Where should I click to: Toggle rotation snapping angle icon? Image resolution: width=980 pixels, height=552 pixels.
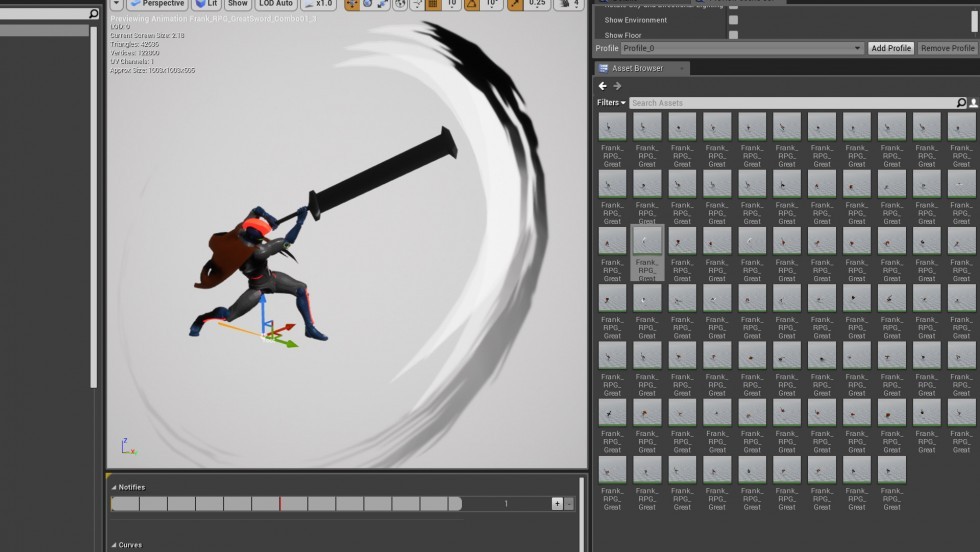coord(472,4)
